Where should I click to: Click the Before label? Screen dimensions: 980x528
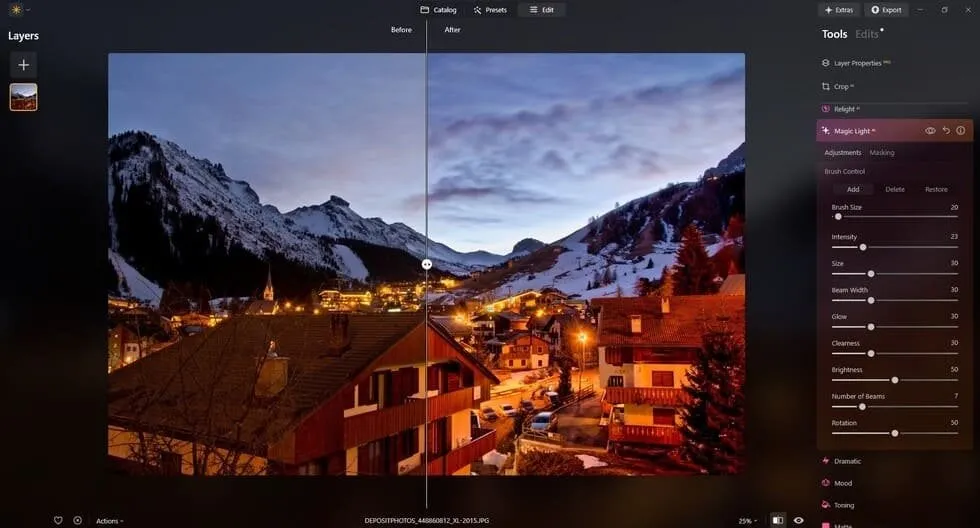[x=401, y=30]
